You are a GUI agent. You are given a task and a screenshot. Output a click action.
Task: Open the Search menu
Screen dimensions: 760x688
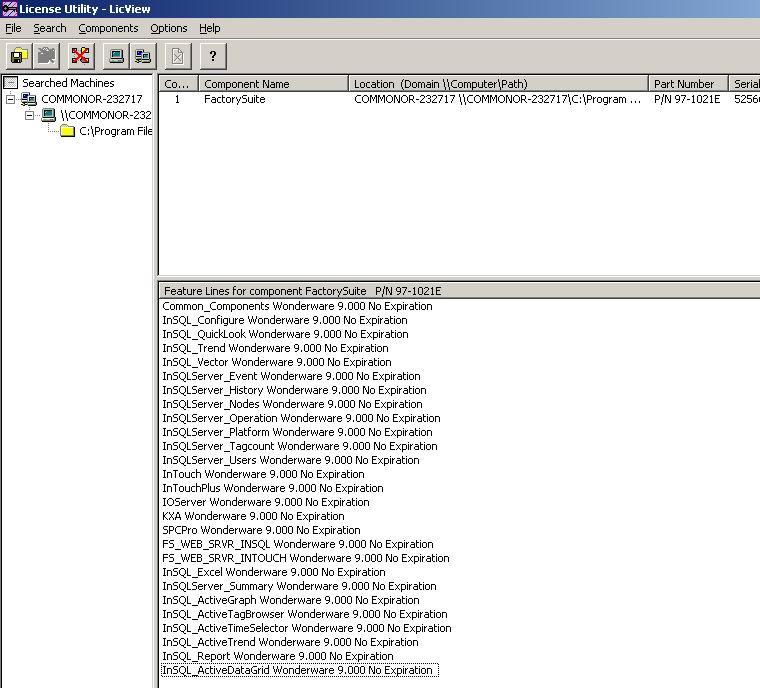[x=50, y=28]
